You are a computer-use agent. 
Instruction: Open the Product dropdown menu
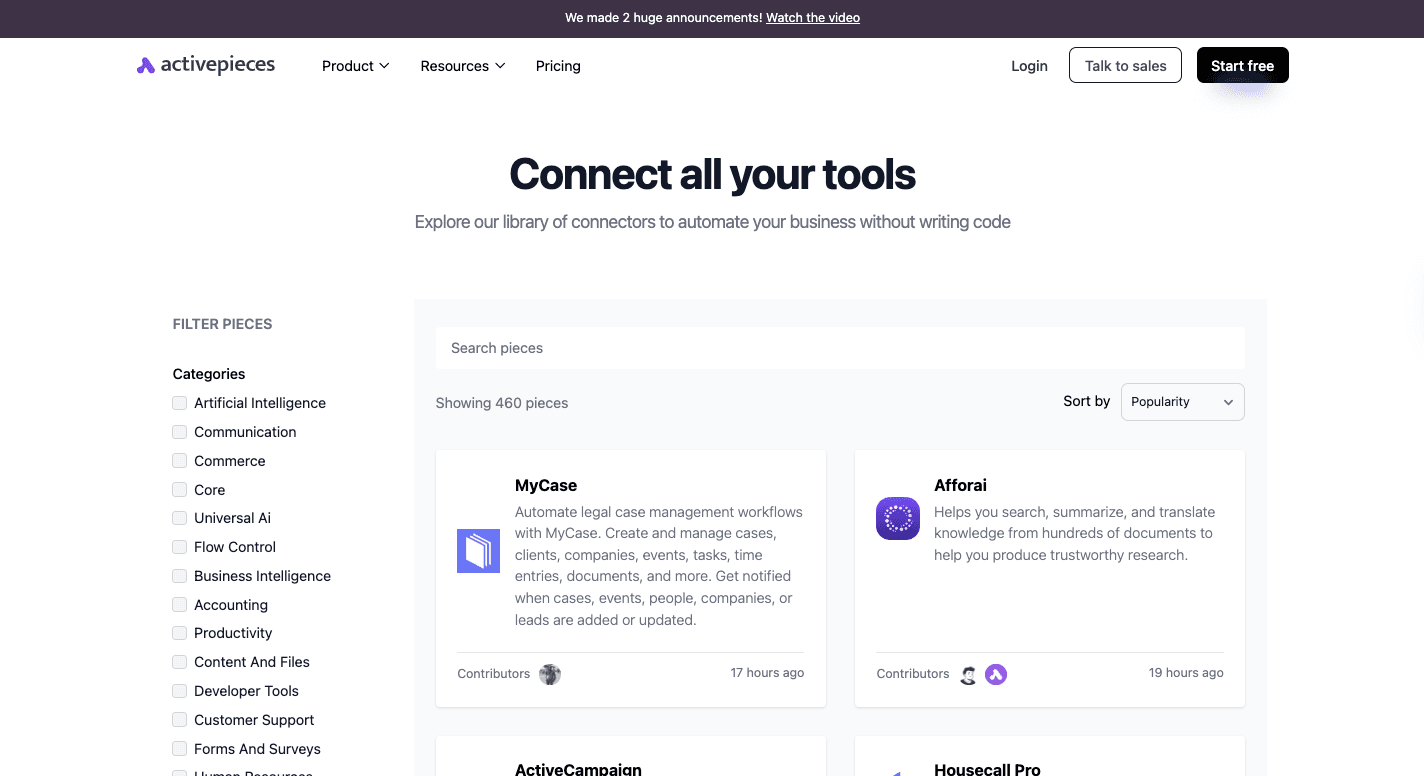point(355,66)
